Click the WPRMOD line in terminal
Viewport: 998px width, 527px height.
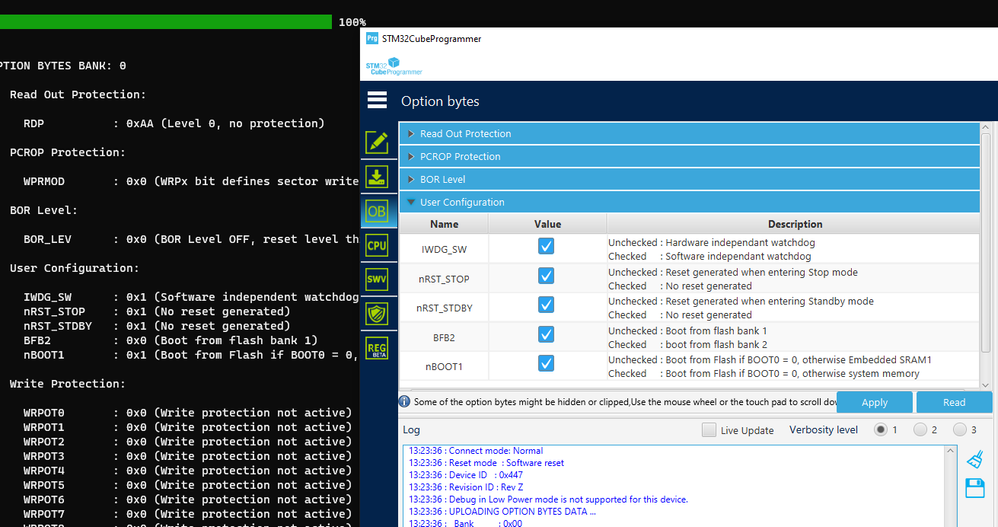tap(191, 181)
